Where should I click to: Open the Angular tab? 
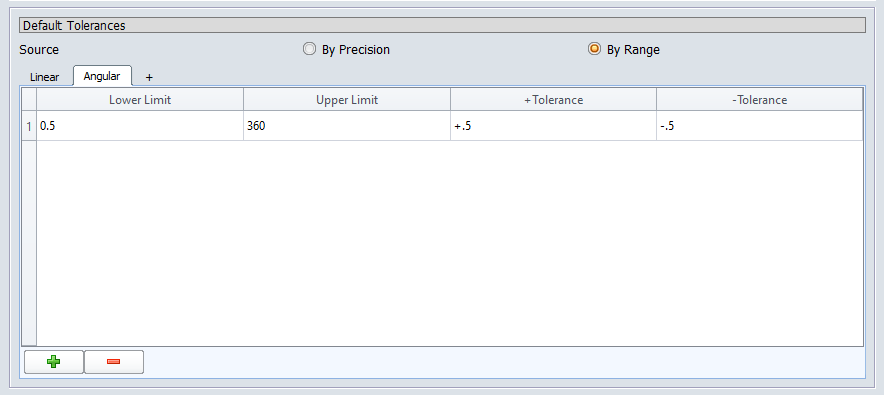tap(102, 76)
